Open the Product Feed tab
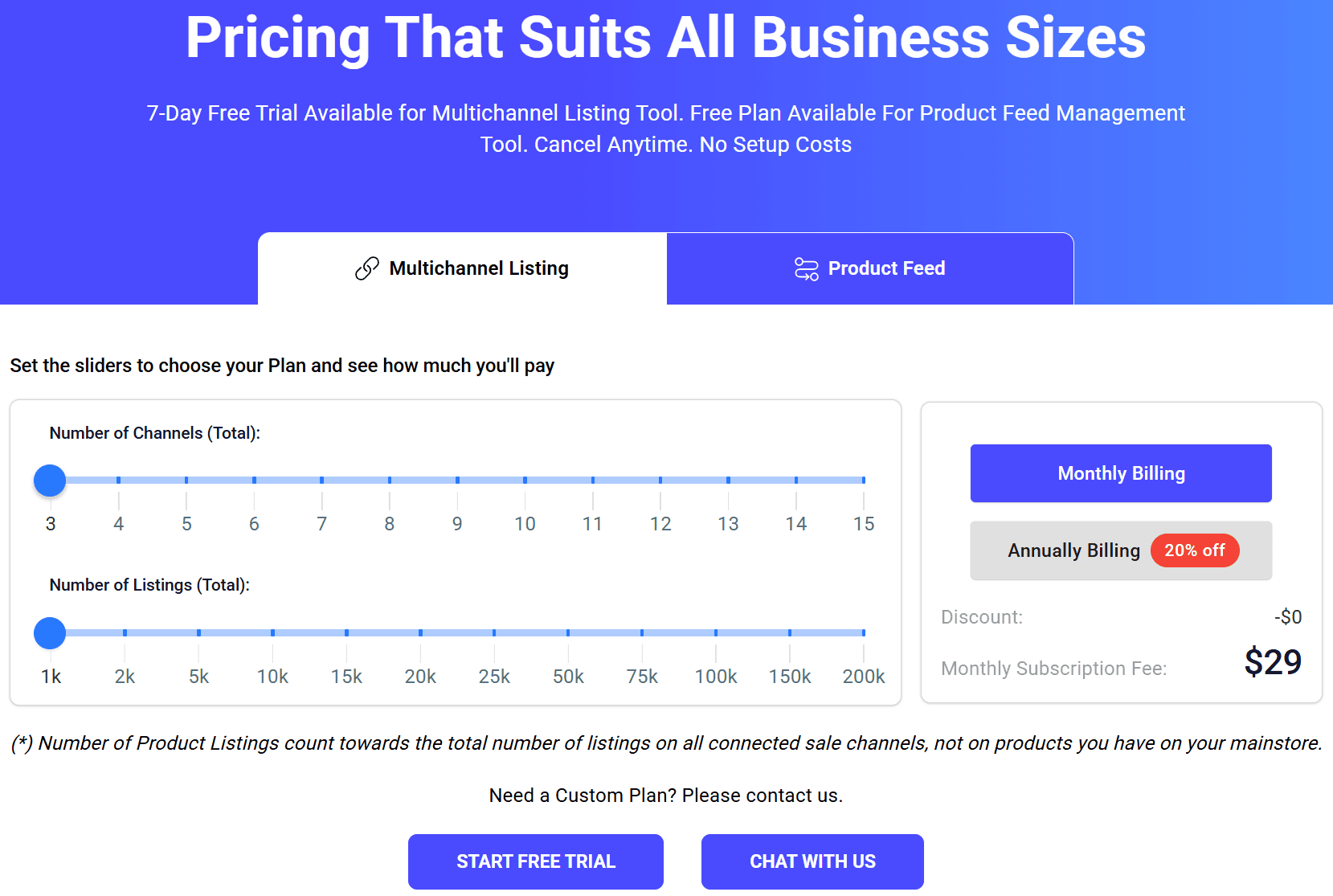The height and width of the screenshot is (896, 1333). (870, 268)
